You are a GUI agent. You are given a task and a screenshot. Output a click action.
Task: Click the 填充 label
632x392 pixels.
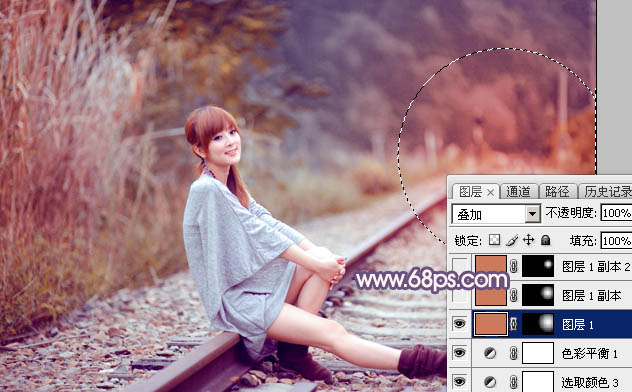(x=583, y=241)
